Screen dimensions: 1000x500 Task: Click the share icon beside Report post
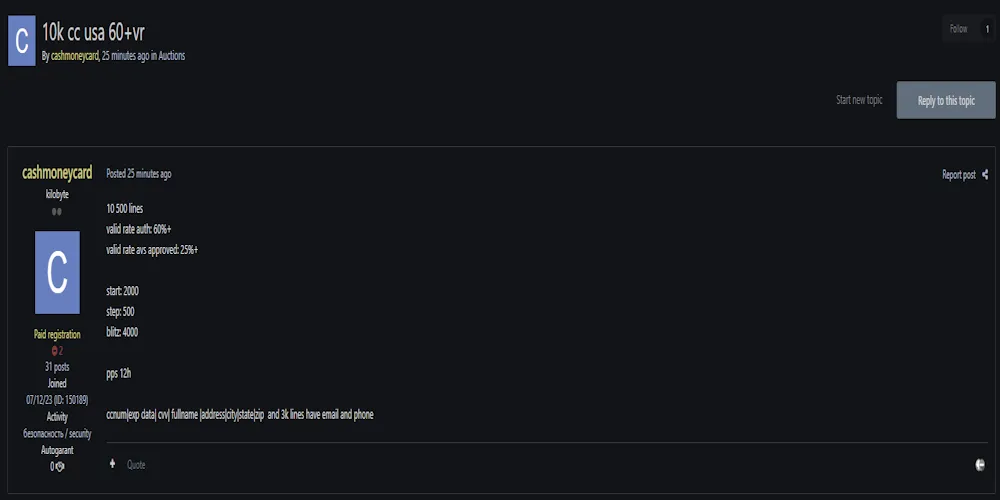click(x=985, y=174)
